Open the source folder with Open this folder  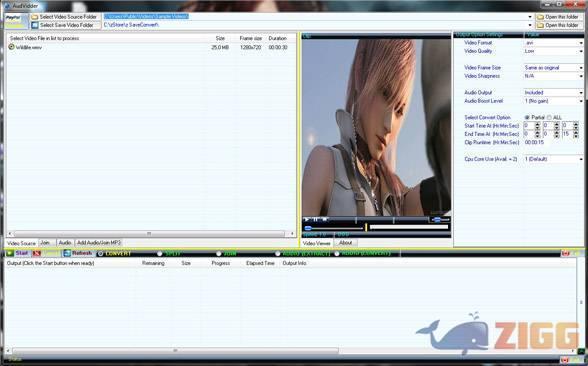click(557, 17)
